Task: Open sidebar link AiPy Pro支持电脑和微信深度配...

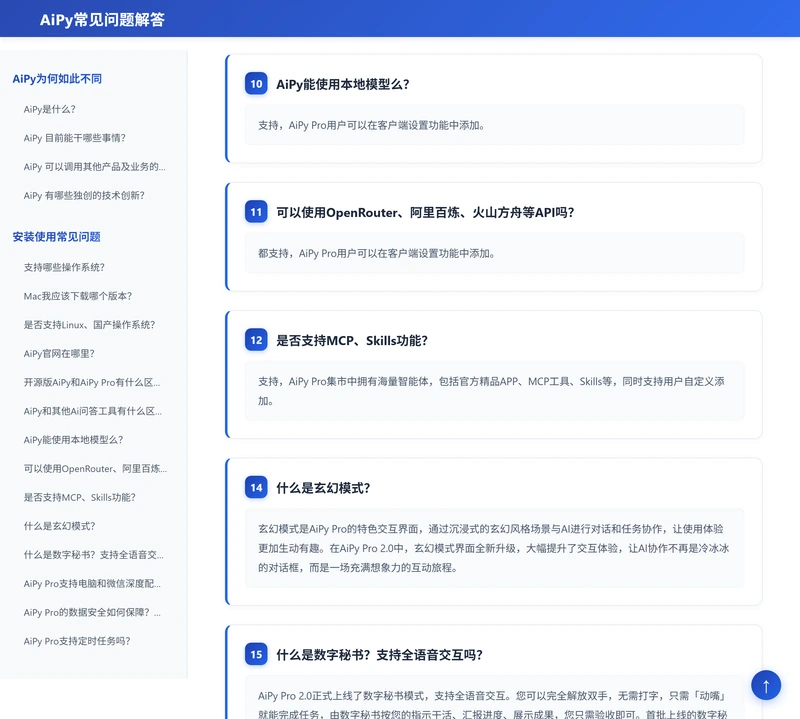Action: click(x=92, y=583)
